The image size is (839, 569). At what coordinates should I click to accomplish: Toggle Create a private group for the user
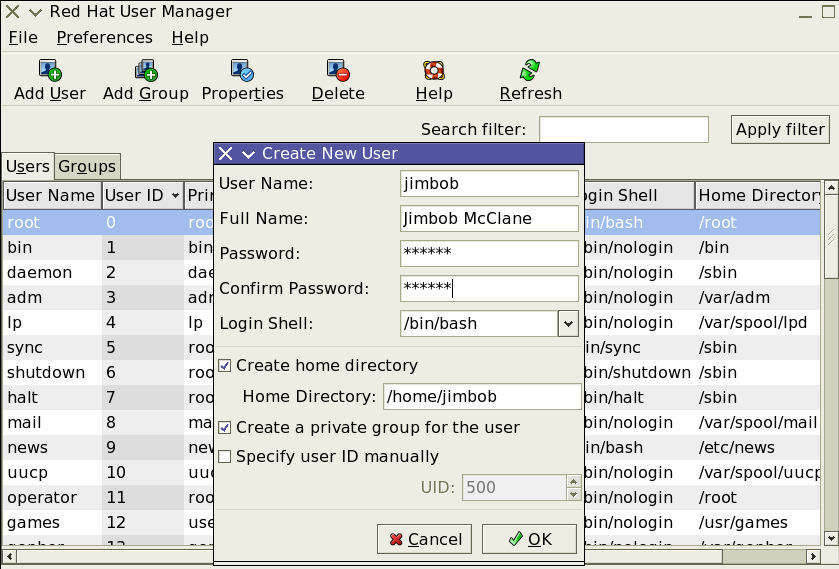[225, 428]
